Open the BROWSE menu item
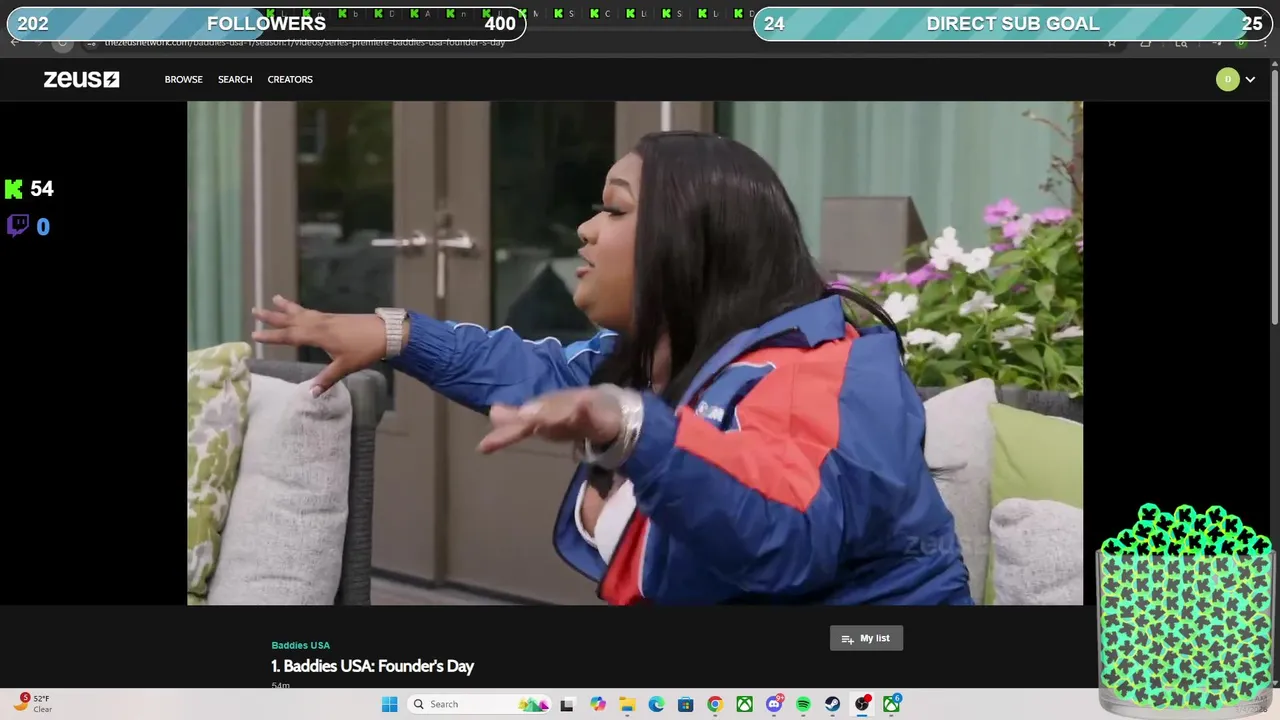This screenshot has width=1280, height=720. 184,79
